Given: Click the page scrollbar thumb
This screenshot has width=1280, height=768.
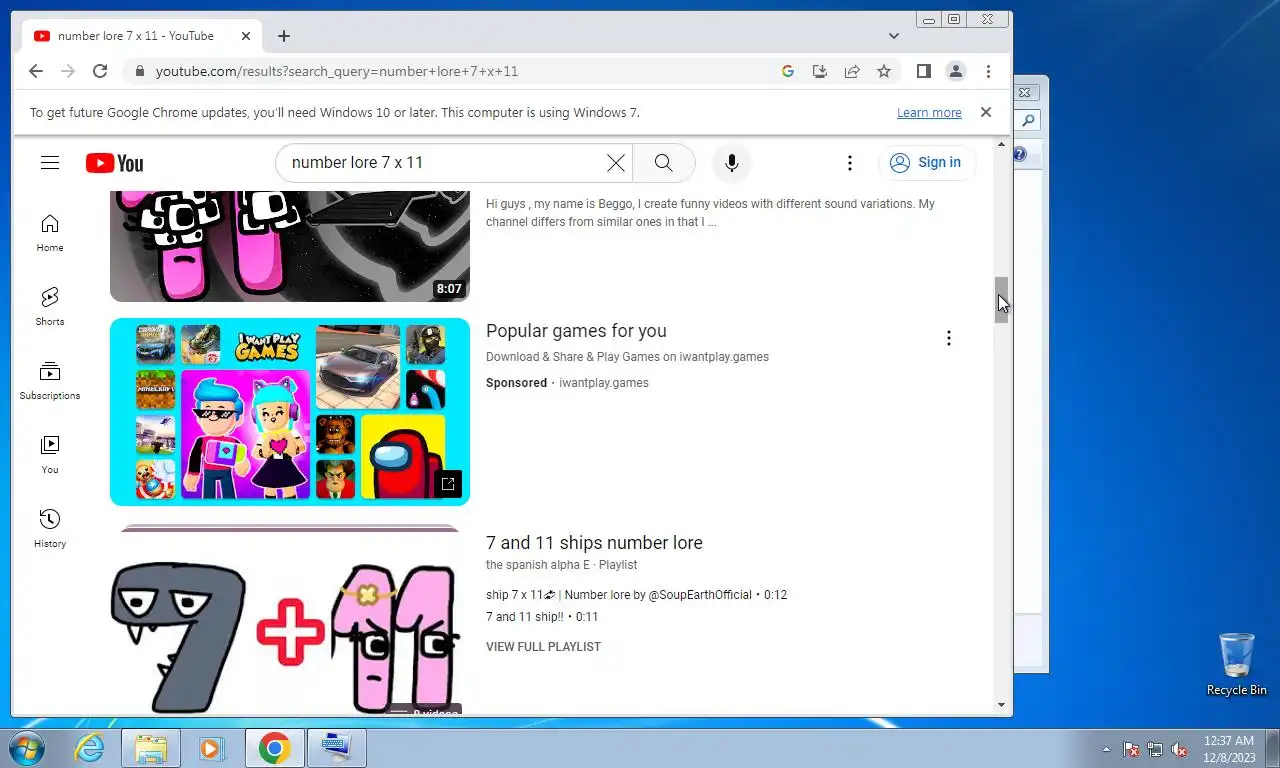Looking at the screenshot, I should tap(1001, 300).
